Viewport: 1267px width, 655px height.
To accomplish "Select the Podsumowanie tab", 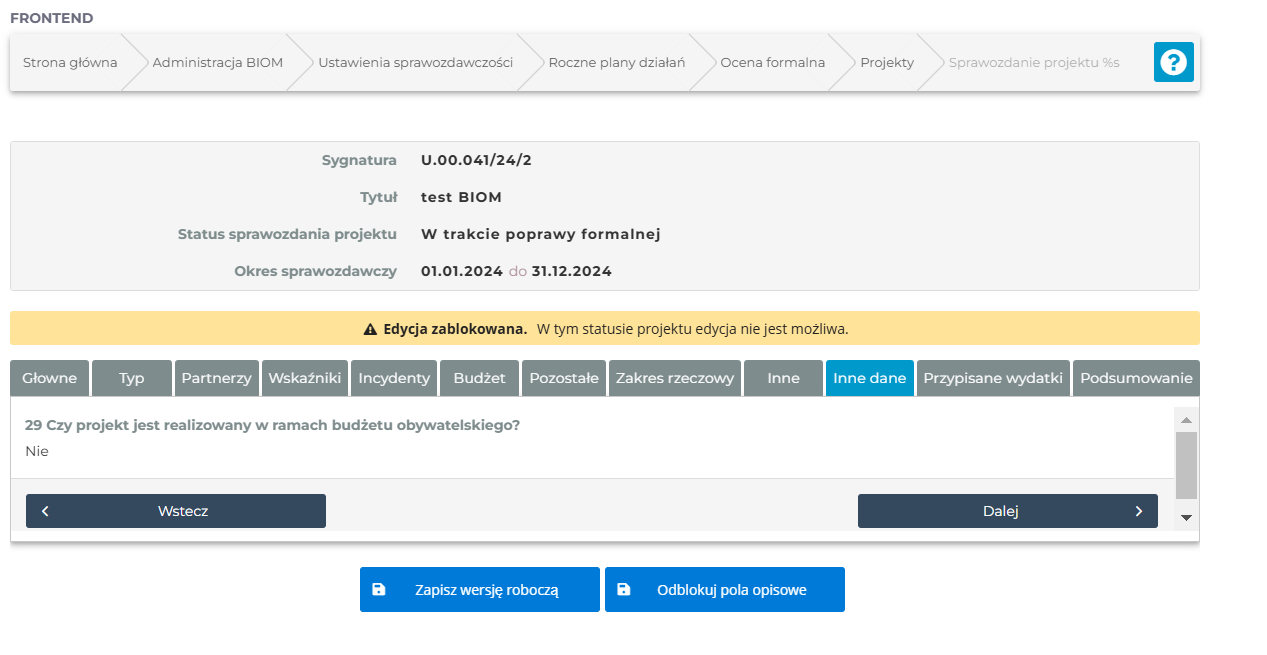I will pyautogui.click(x=1136, y=378).
